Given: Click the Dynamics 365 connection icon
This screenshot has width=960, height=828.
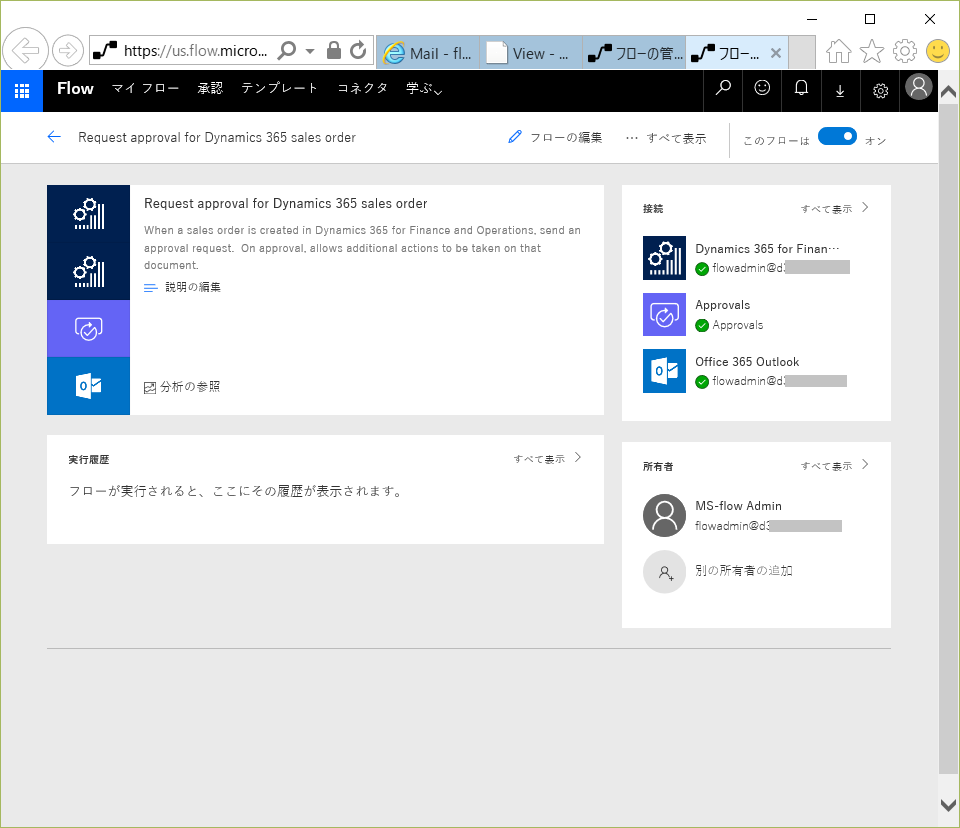Looking at the screenshot, I should [664, 258].
